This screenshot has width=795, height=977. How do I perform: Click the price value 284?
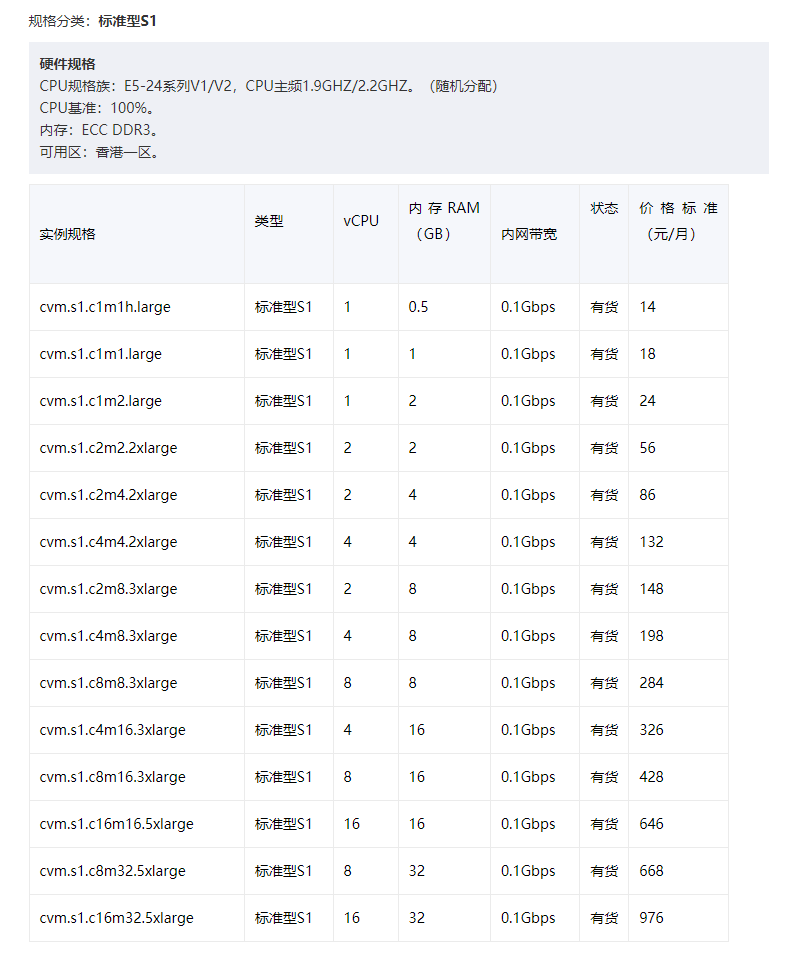click(652, 684)
